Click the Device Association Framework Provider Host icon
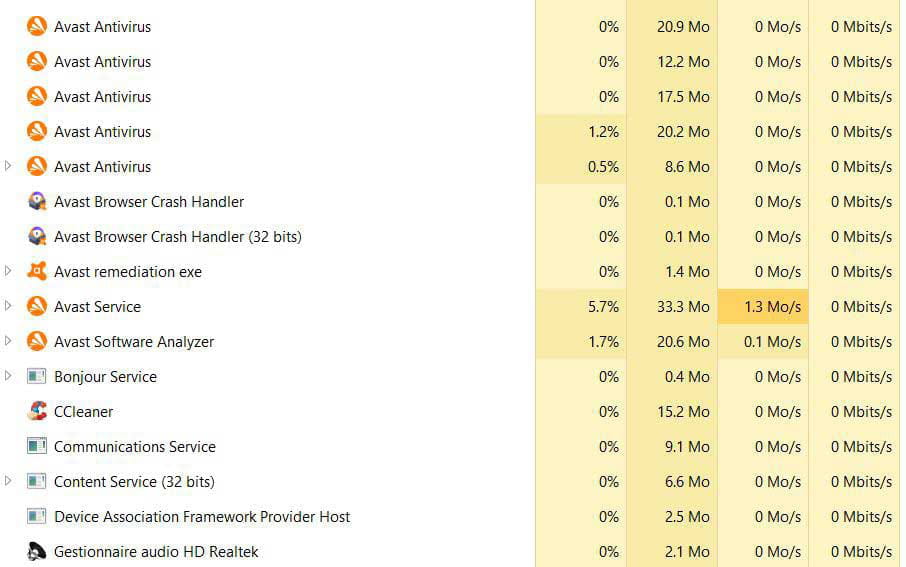906x567 pixels. coord(37,516)
